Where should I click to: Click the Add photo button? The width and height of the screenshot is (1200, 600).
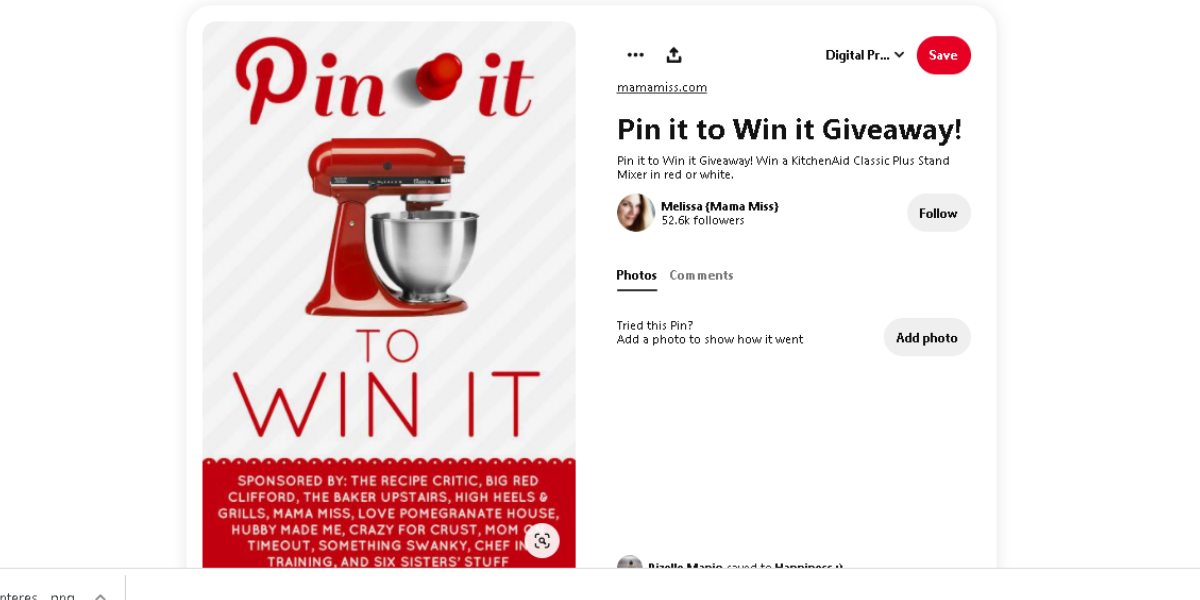[927, 337]
